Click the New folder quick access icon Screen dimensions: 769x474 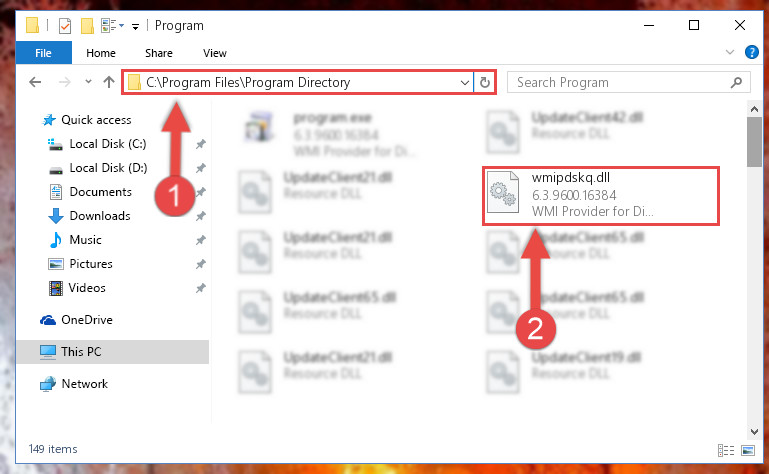click(x=87, y=26)
